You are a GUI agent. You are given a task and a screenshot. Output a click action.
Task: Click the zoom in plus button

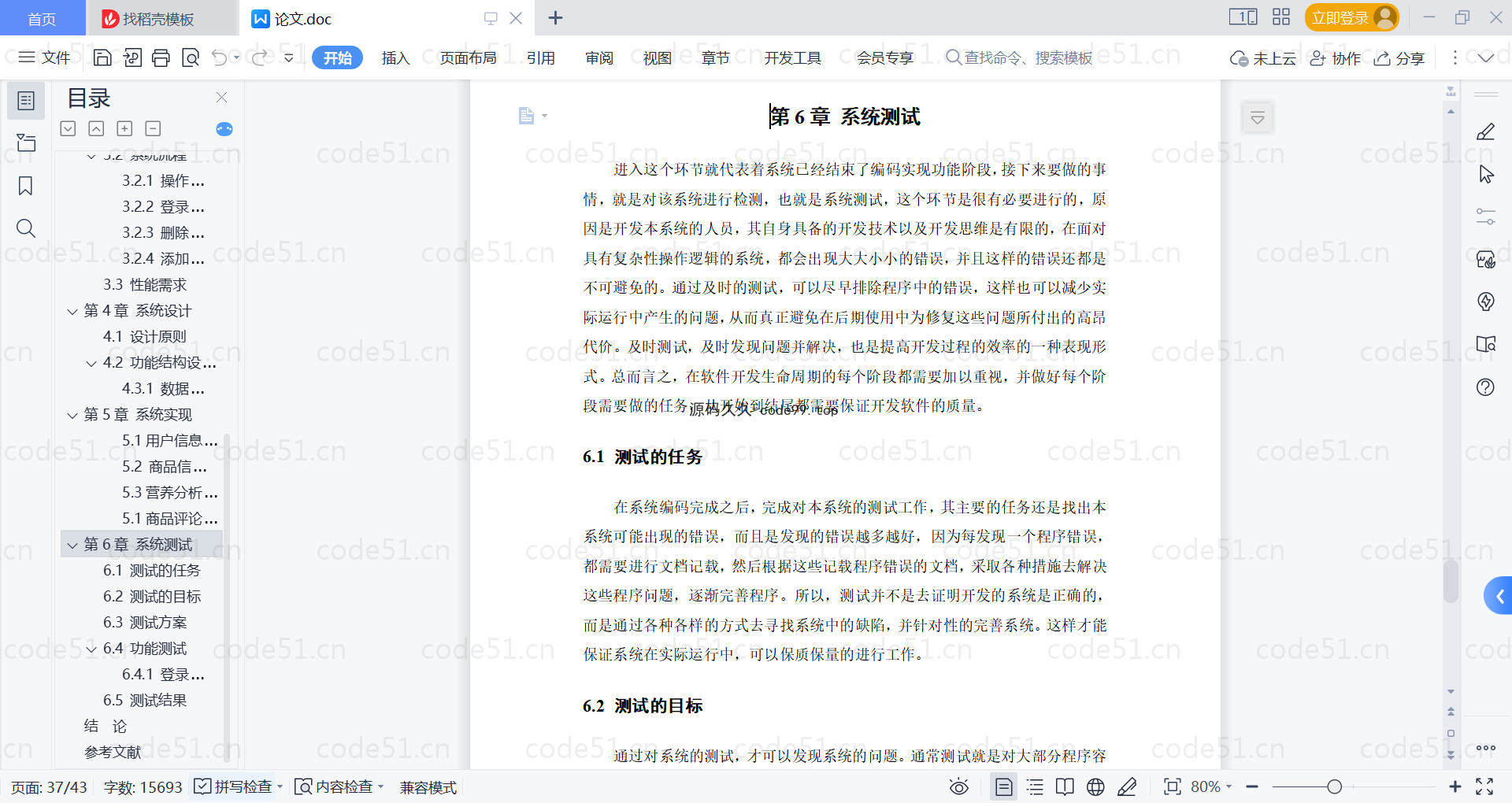click(x=1455, y=786)
